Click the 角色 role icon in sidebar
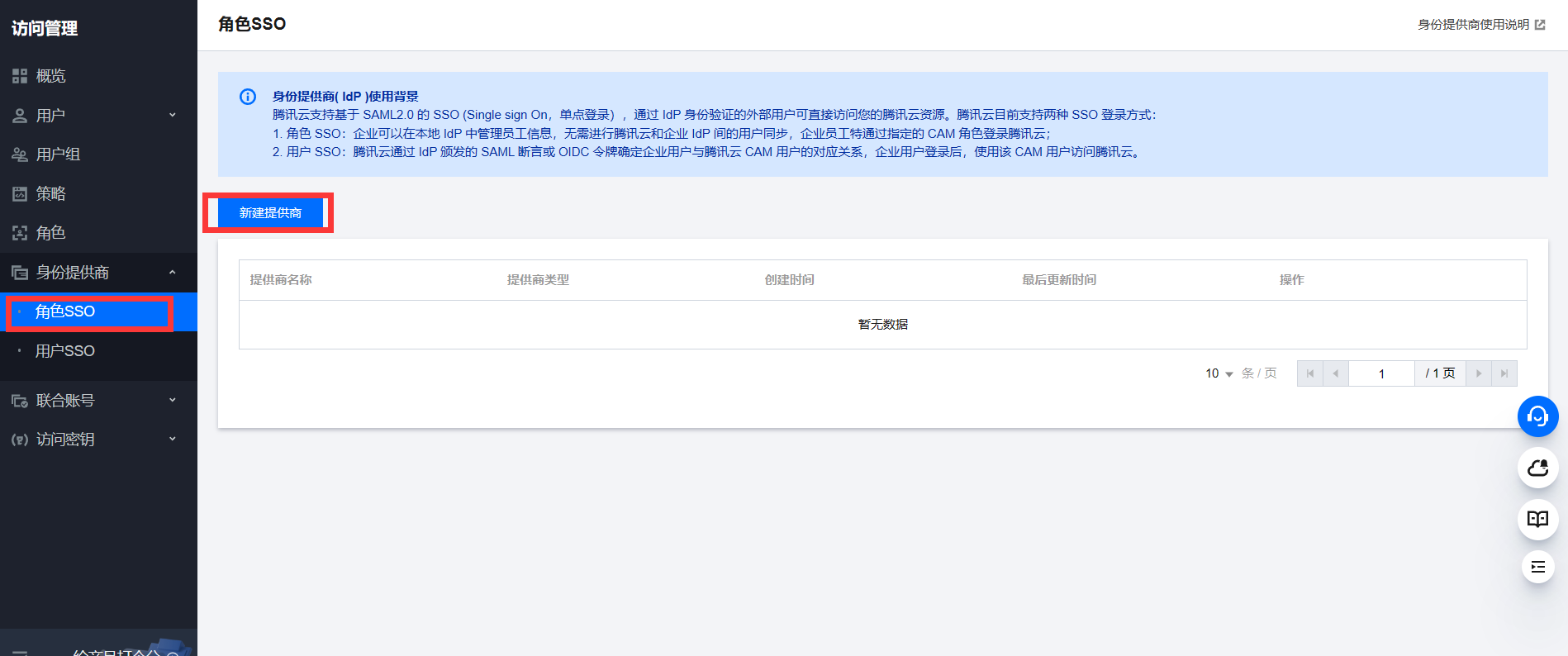Image resolution: width=1568 pixels, height=656 pixels. [x=20, y=233]
